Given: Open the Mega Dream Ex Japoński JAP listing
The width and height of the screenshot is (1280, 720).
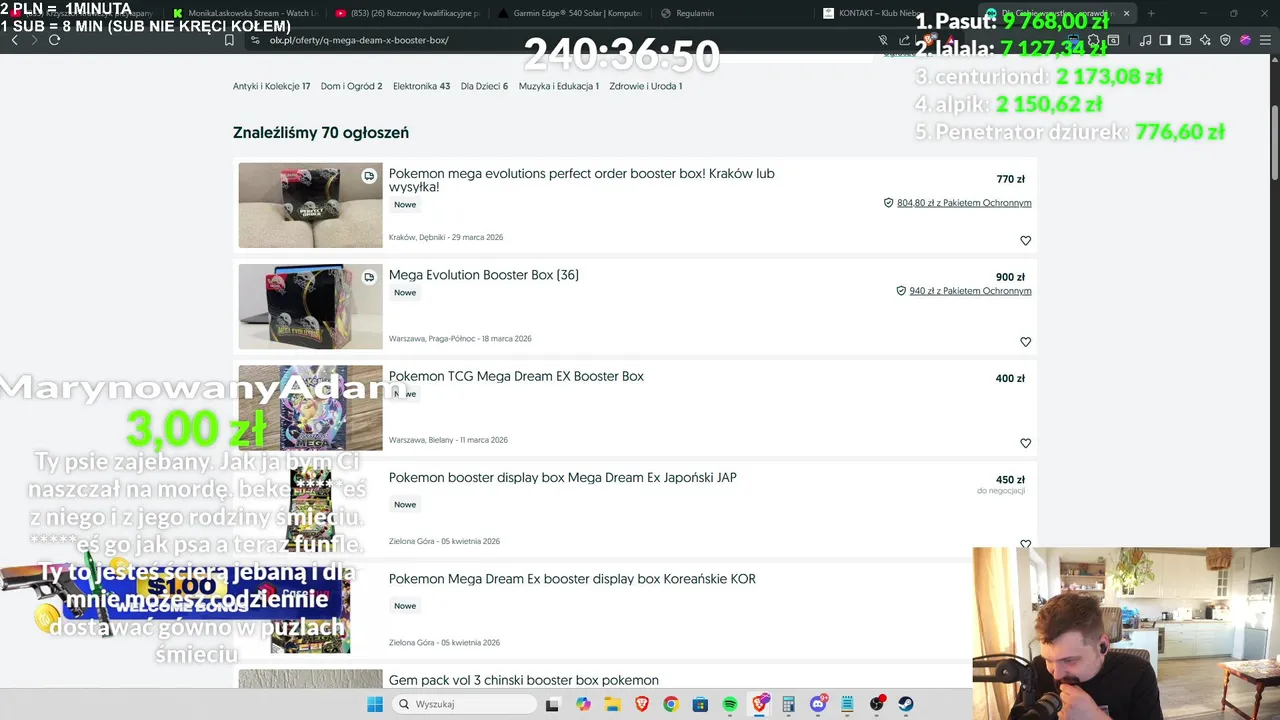Looking at the screenshot, I should (562, 478).
